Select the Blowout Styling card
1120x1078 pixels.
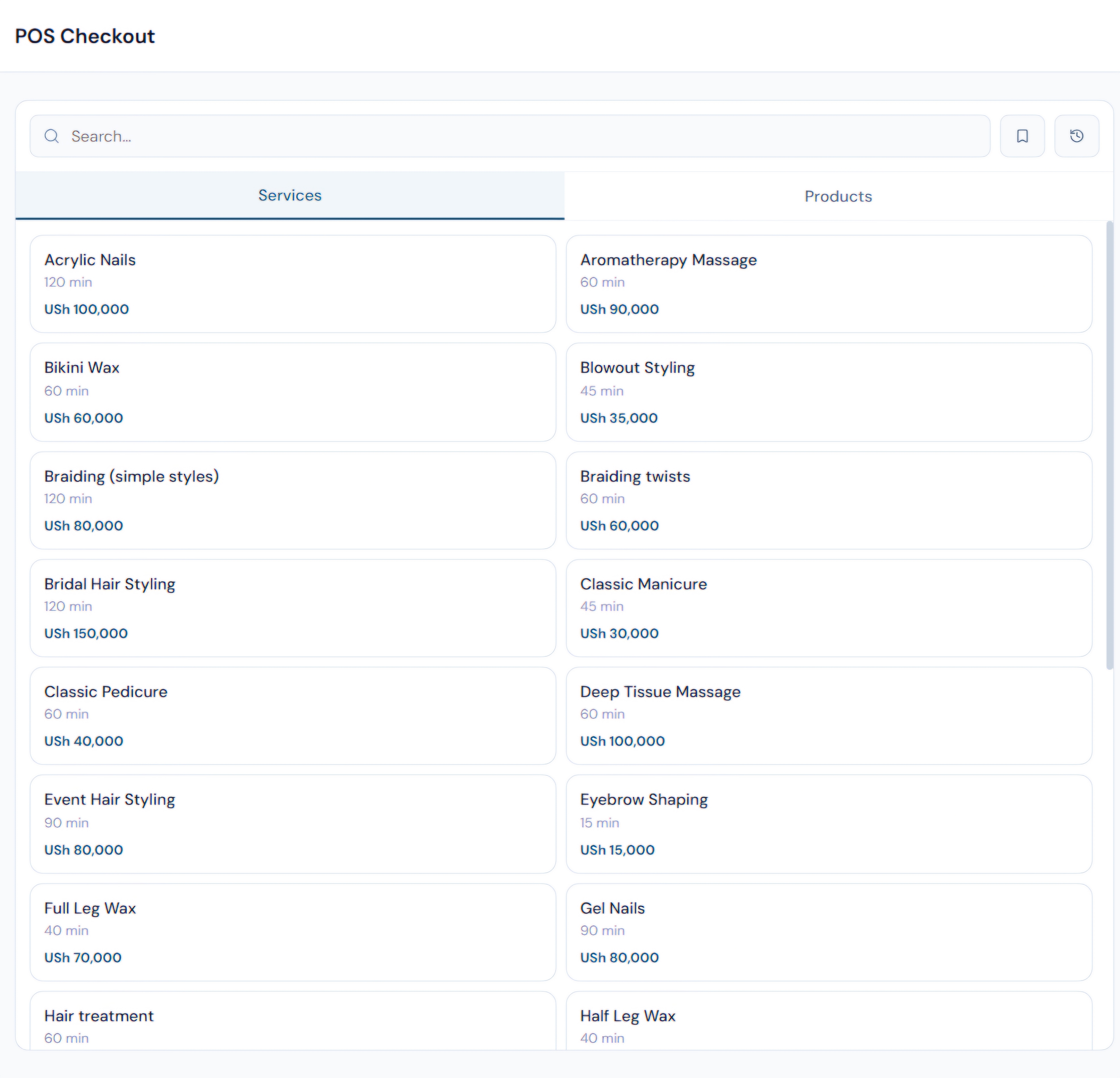tap(829, 392)
